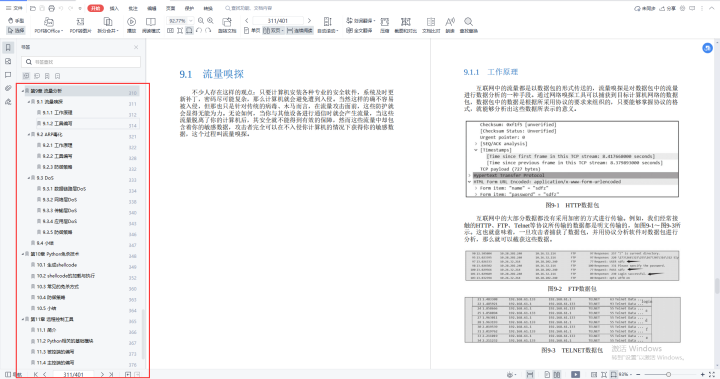
Task: Activate the select tool (选择)
Action: pos(16,30)
